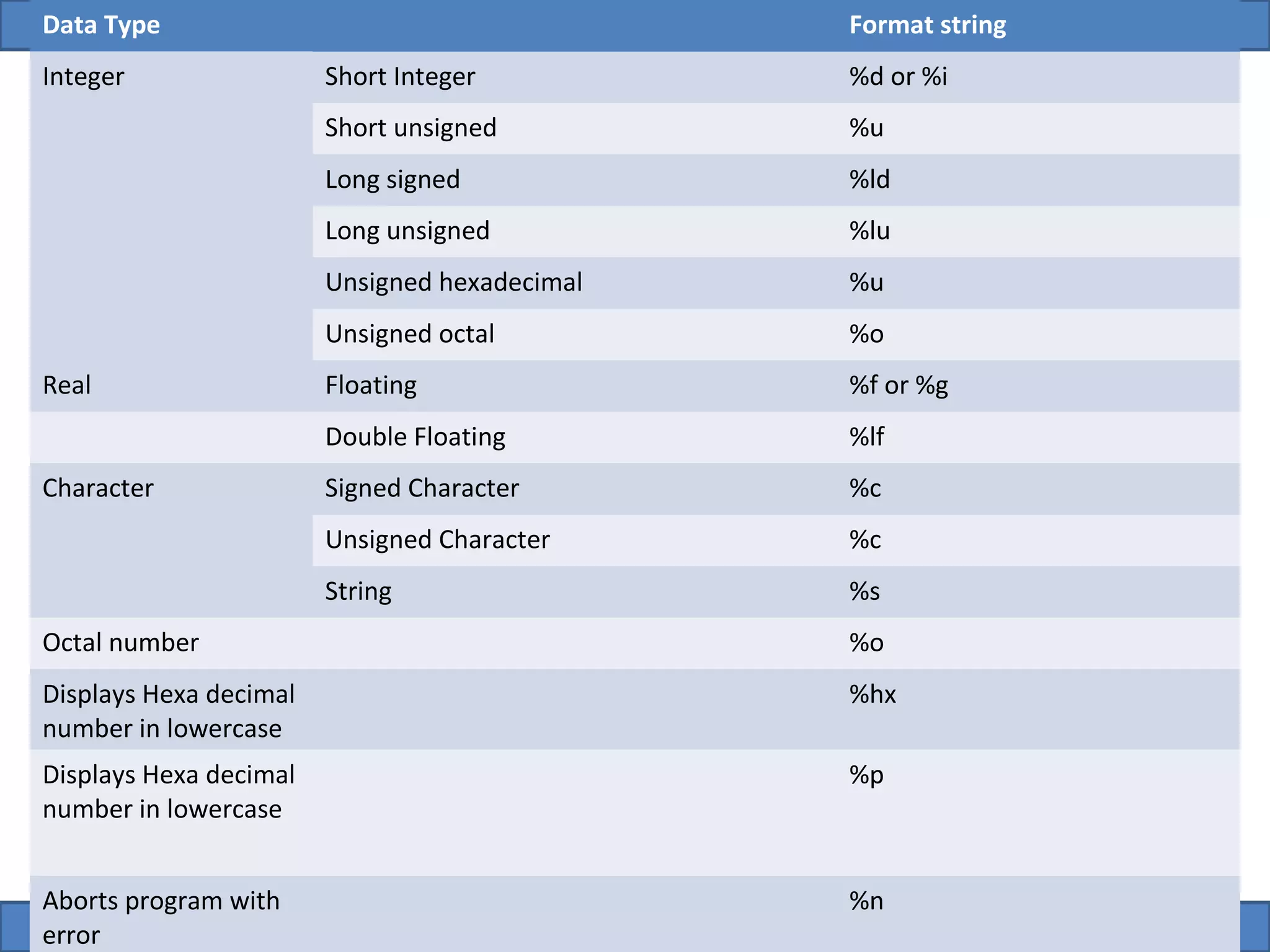Image resolution: width=1270 pixels, height=952 pixels.
Task: Click the %ld format string
Action: (x=869, y=180)
